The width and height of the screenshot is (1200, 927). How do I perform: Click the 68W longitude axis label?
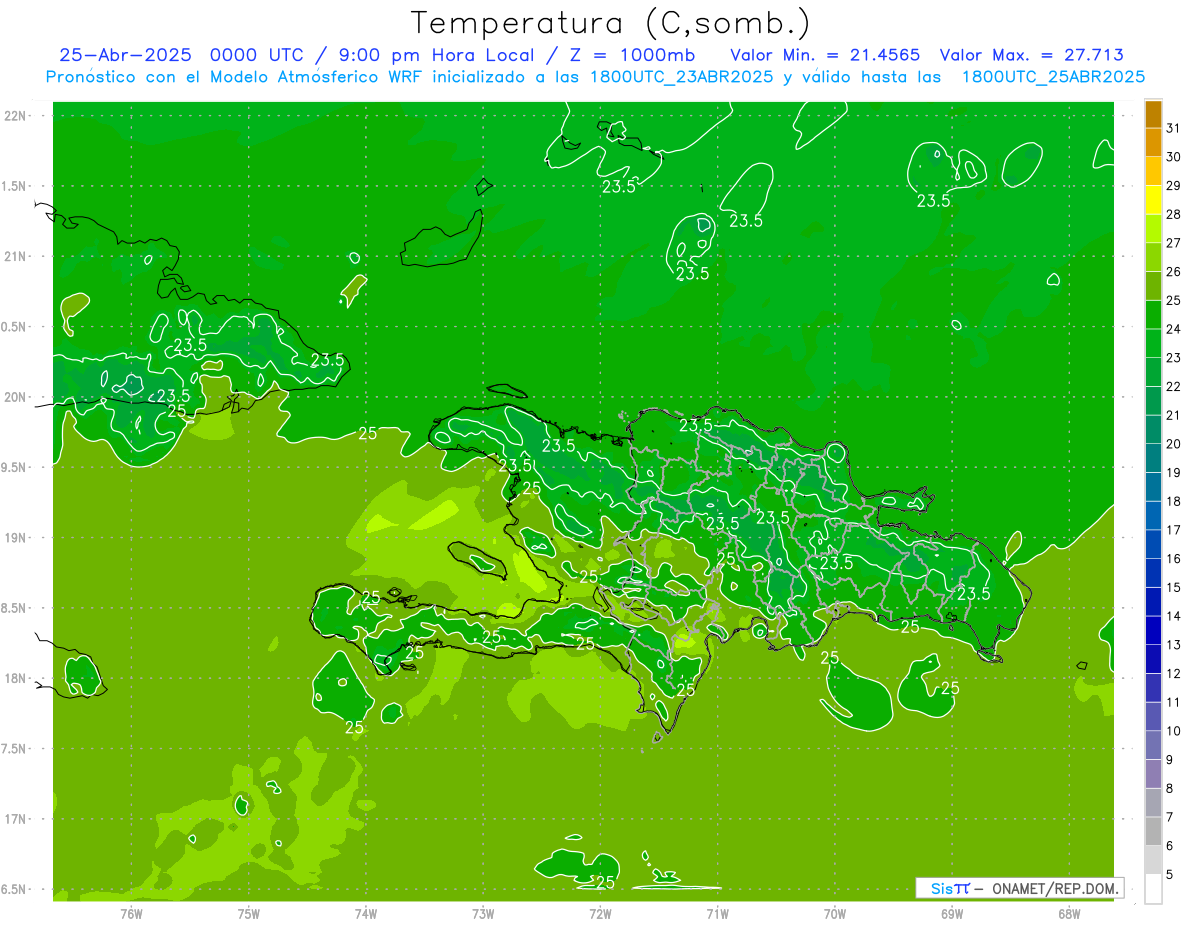[1069, 914]
